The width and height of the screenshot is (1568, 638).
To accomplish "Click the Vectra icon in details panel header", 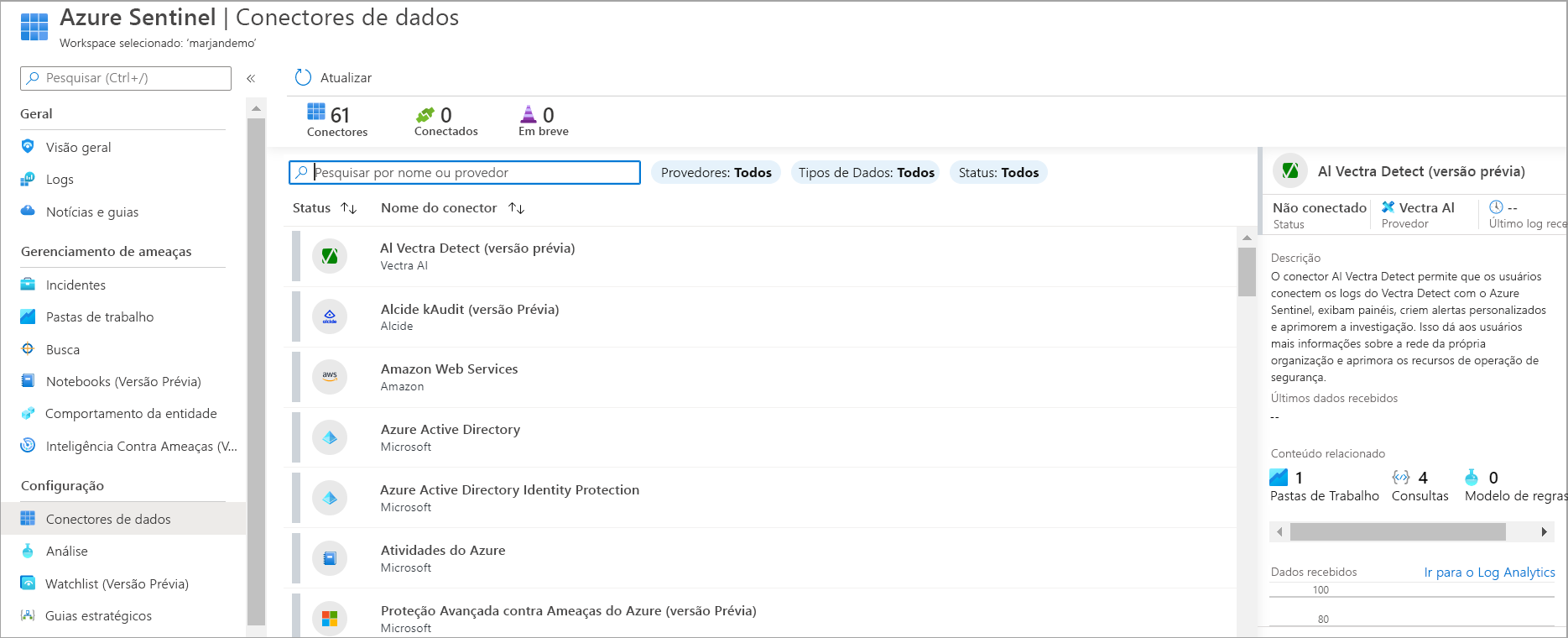I will click(x=1290, y=170).
